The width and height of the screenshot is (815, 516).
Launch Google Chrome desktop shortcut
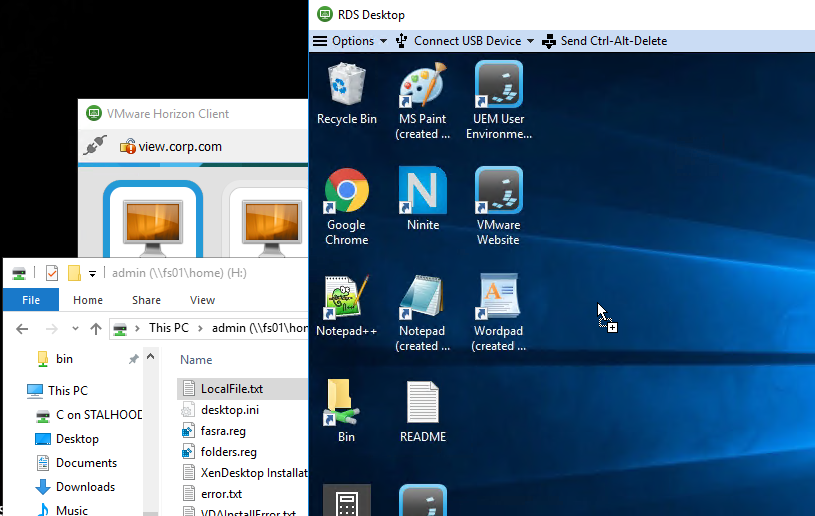click(x=346, y=207)
